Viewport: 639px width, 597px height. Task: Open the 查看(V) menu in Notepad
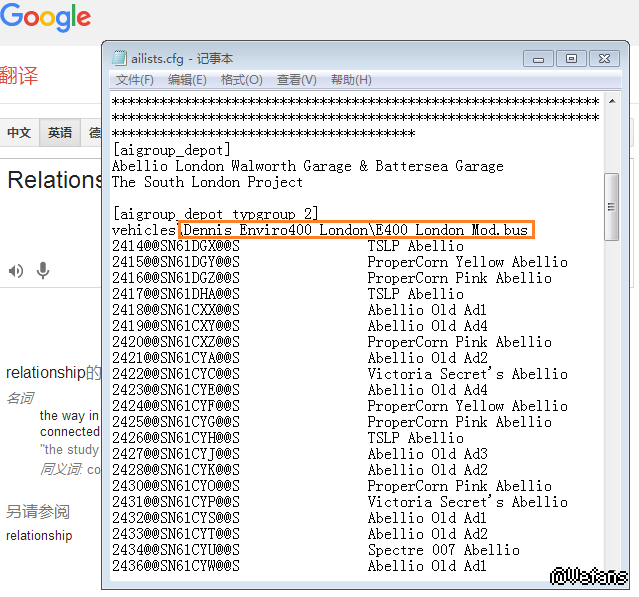pyautogui.click(x=296, y=80)
